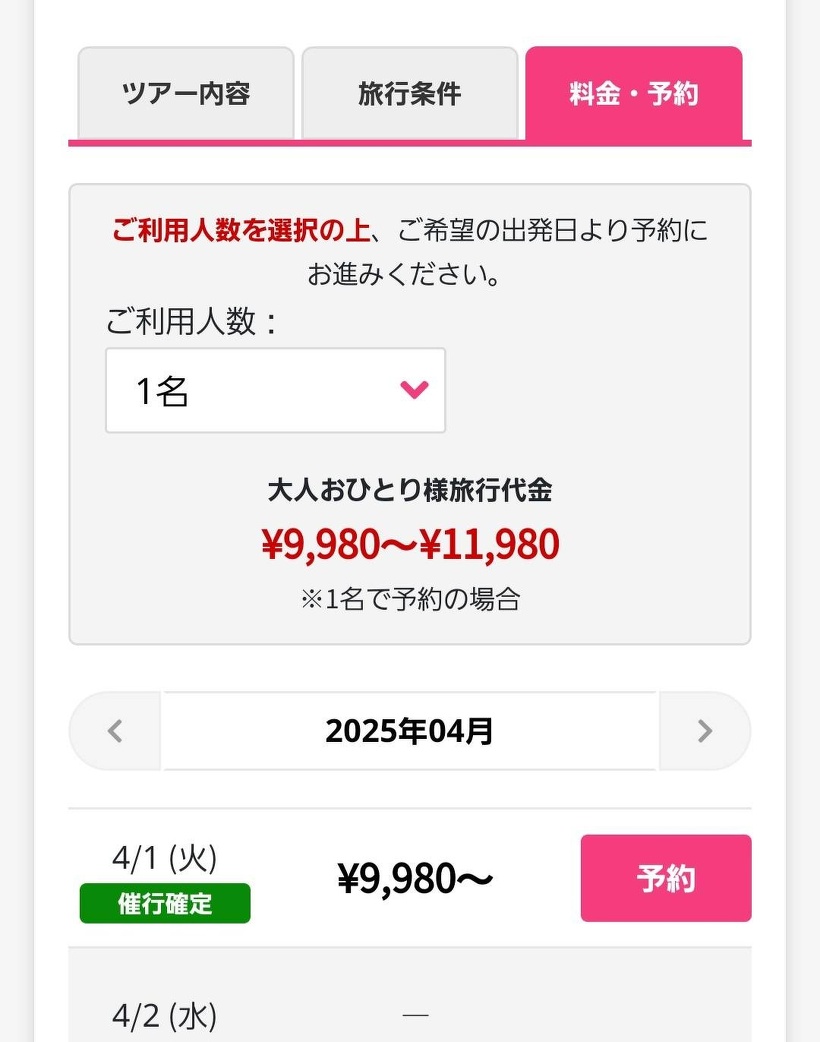Select the 4/2 (水) date row
Image resolution: width=820 pixels, height=1042 pixels.
point(165,1016)
